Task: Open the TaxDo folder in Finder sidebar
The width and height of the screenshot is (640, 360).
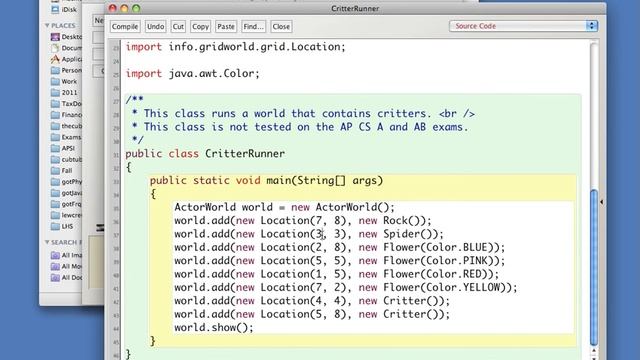Action: coord(66,104)
